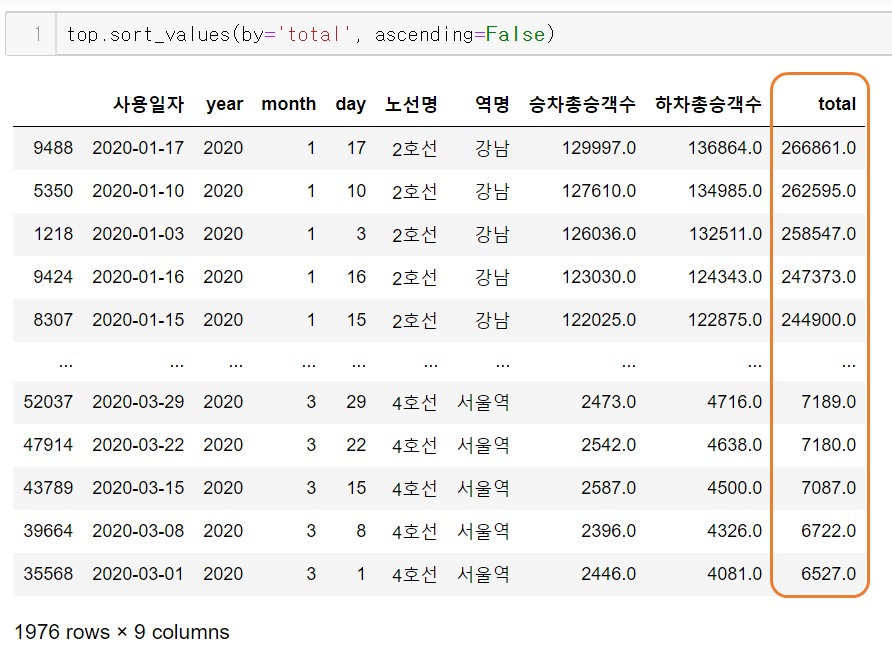Click row index 8307
The image size is (892, 650).
[53, 320]
